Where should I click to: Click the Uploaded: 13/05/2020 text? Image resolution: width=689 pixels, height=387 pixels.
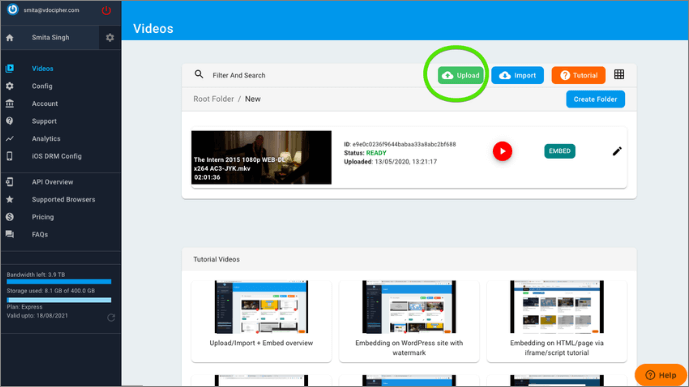coord(390,162)
